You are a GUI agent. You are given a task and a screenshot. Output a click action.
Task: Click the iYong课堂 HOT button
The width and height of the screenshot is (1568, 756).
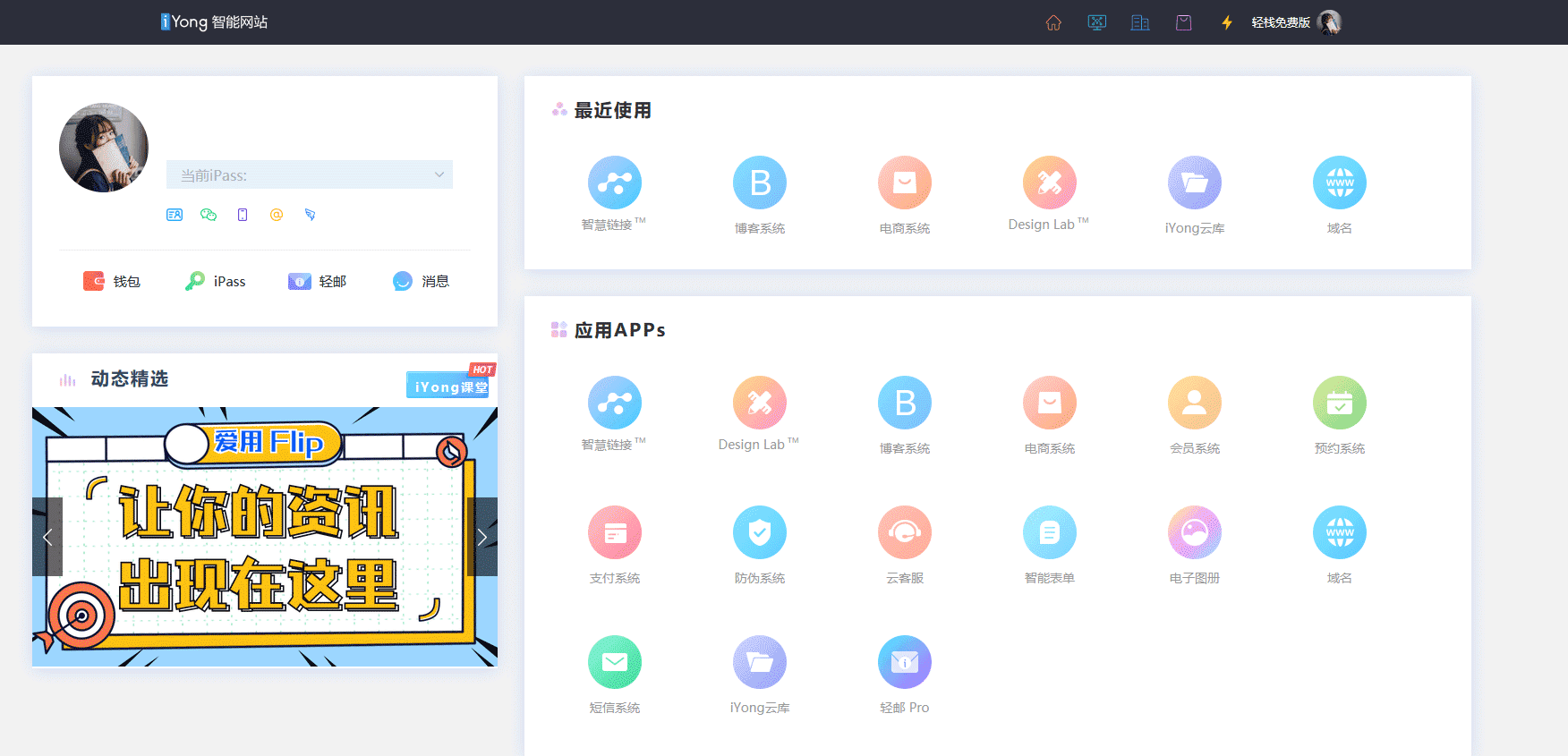click(x=451, y=386)
